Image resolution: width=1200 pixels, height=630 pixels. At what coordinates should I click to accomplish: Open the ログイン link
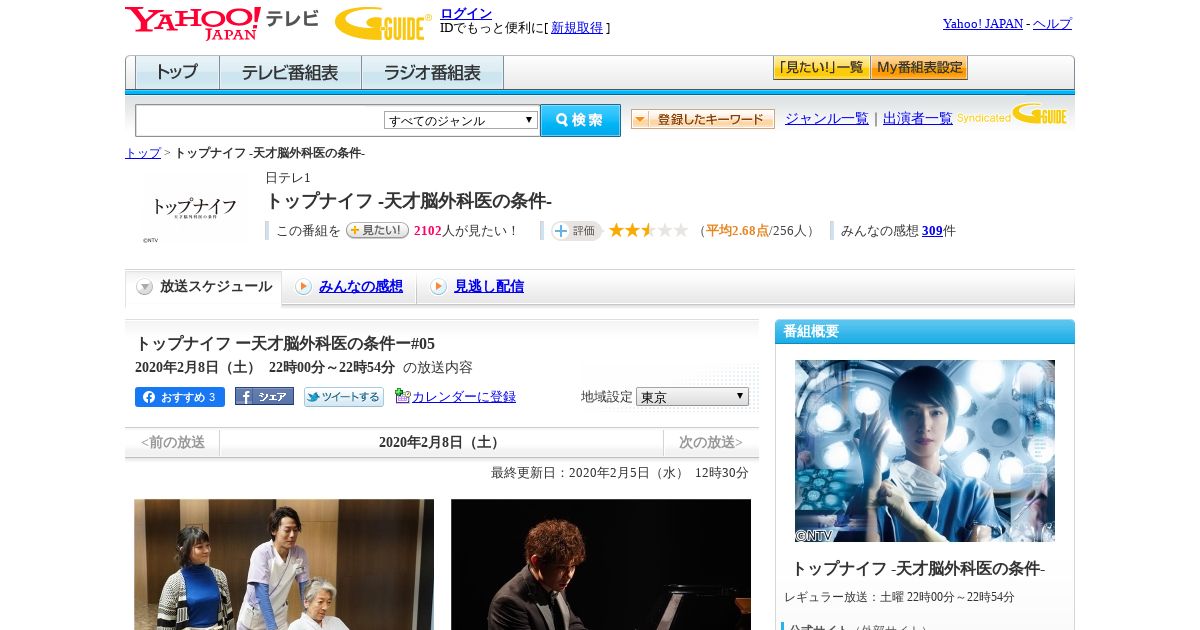click(466, 13)
